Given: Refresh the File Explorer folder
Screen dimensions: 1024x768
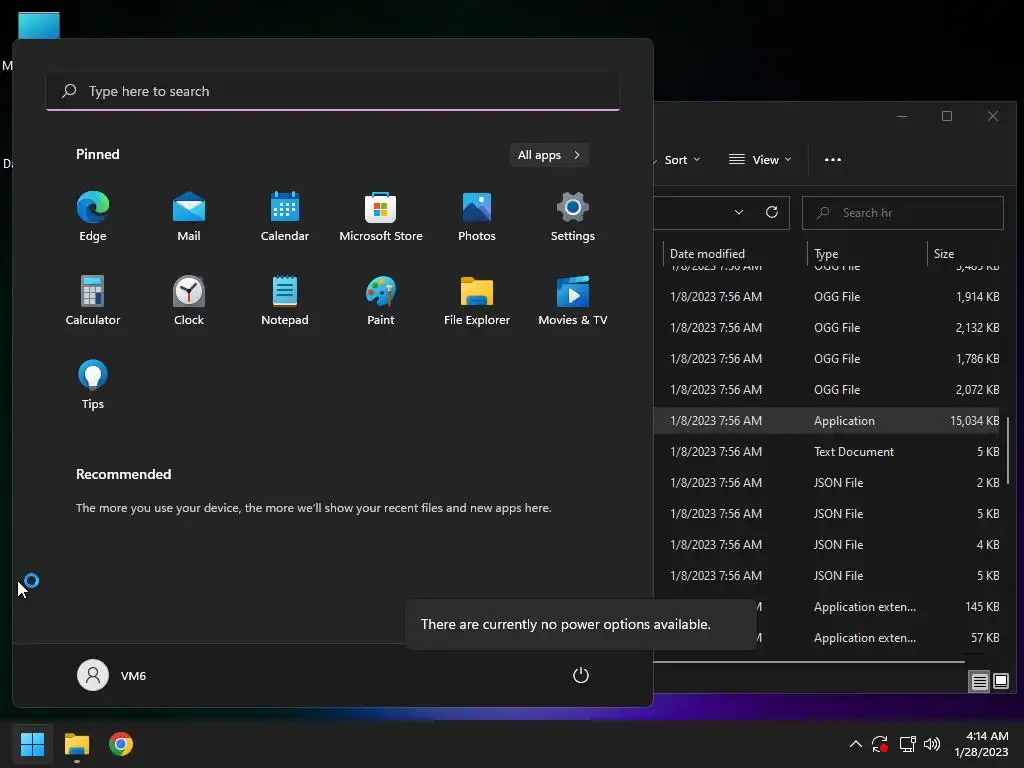Looking at the screenshot, I should click(772, 212).
